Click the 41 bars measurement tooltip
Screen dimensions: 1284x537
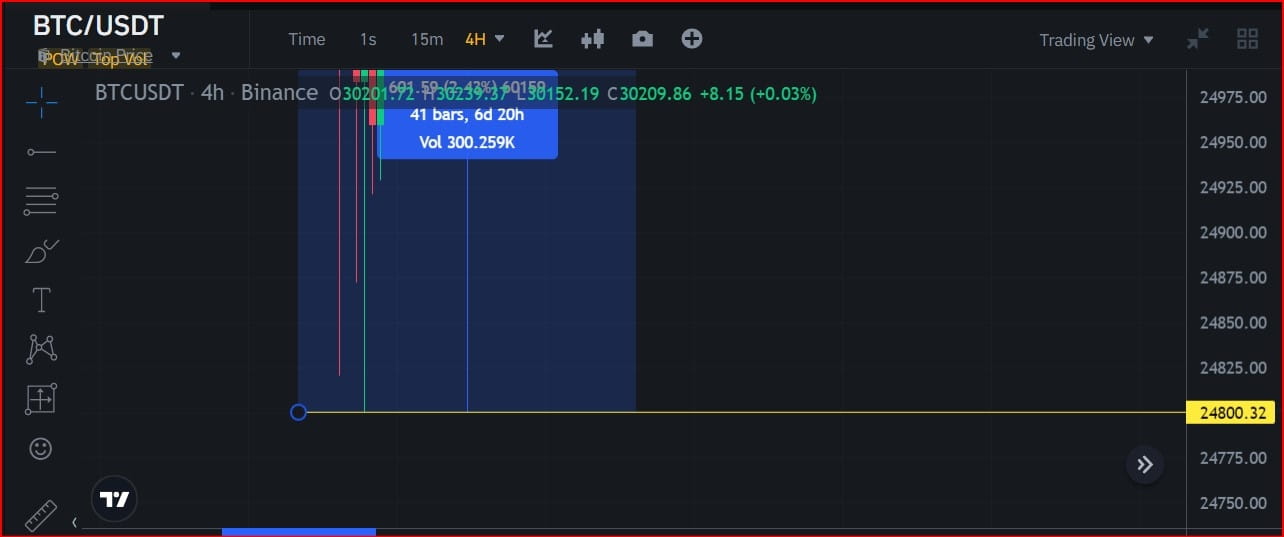tap(467, 115)
